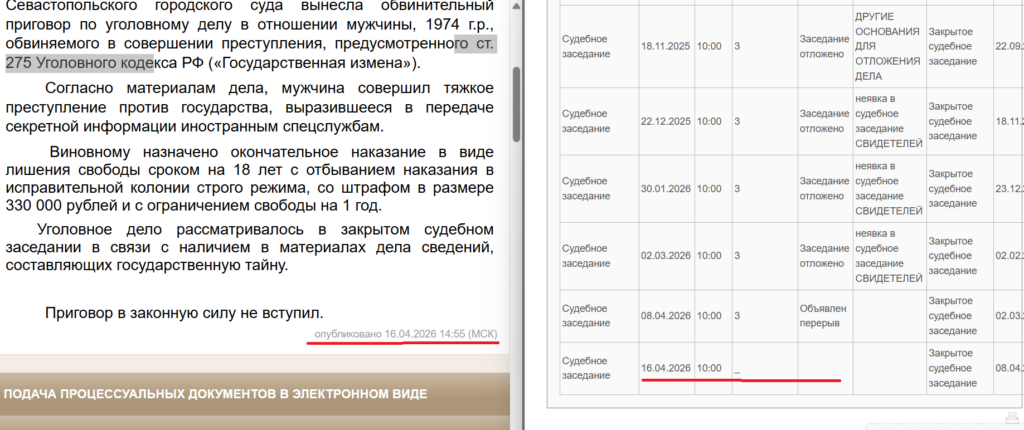Viewport: 1024px width, 430px height.
Task: Click the publication timestamp 16.04.2026 14:55 (МСК)
Action: coord(405,333)
